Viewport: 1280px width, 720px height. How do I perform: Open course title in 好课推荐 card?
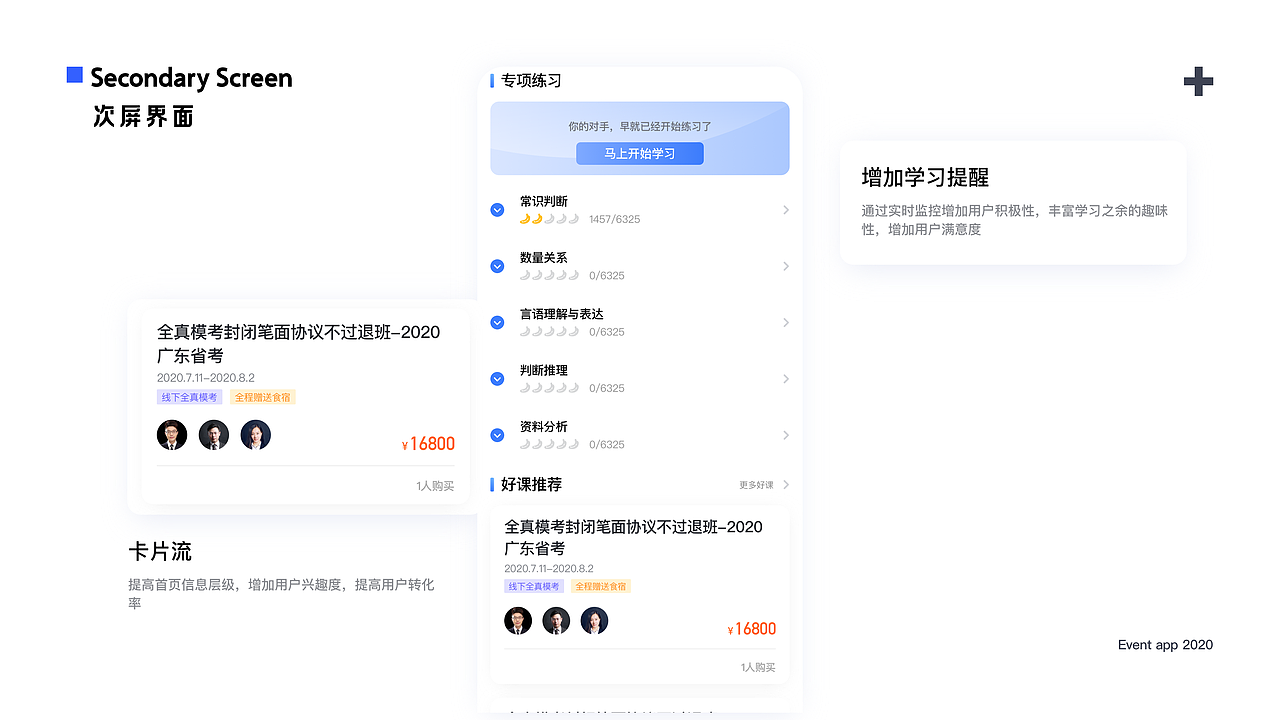coord(633,538)
